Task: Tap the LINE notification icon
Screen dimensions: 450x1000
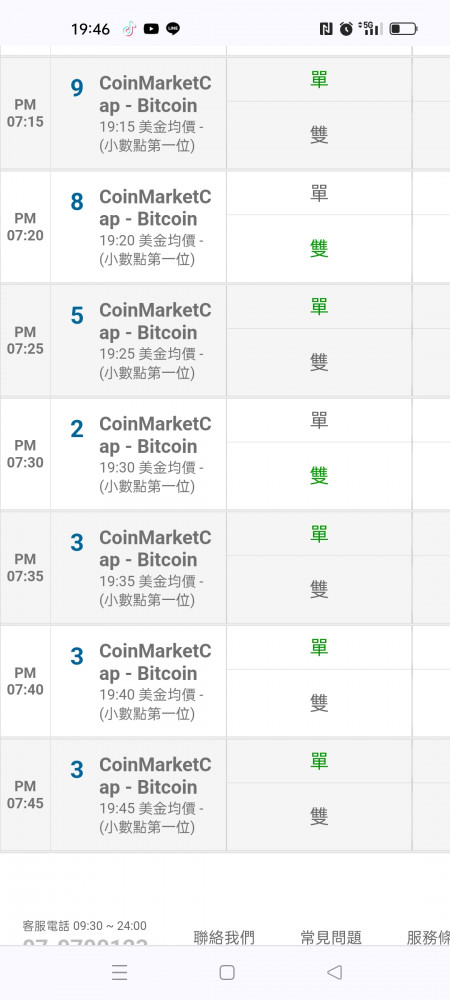Action: (x=173, y=29)
